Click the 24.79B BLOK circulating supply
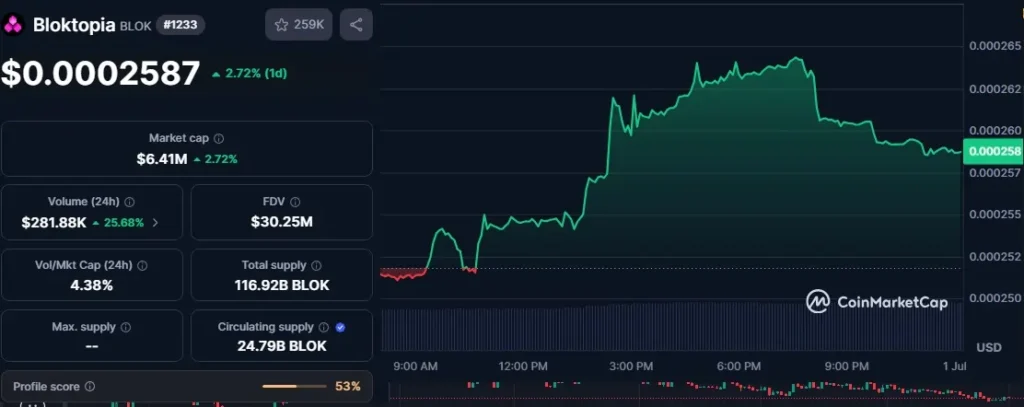This screenshot has height=407, width=1024. point(281,346)
